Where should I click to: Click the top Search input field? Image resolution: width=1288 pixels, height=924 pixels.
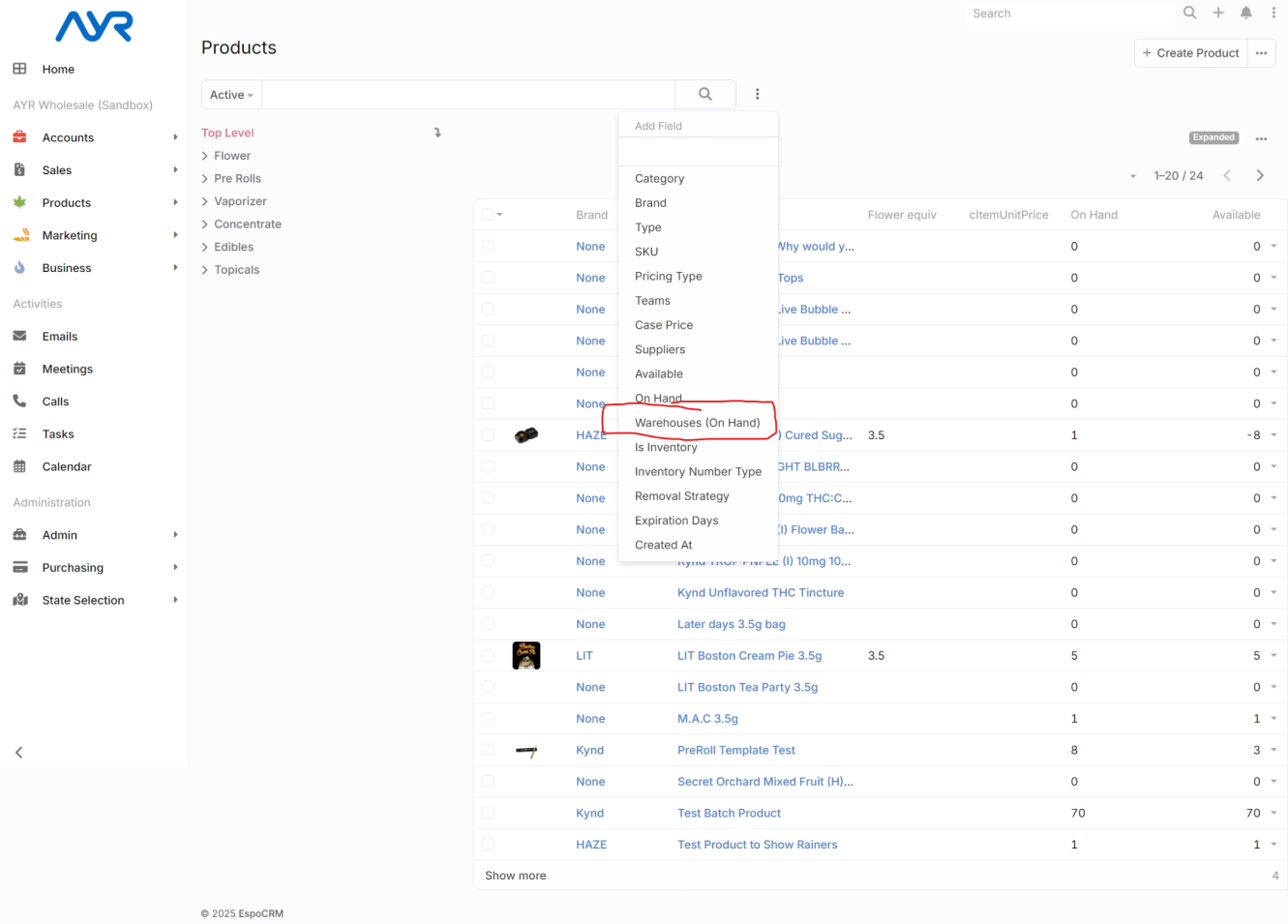(1069, 14)
